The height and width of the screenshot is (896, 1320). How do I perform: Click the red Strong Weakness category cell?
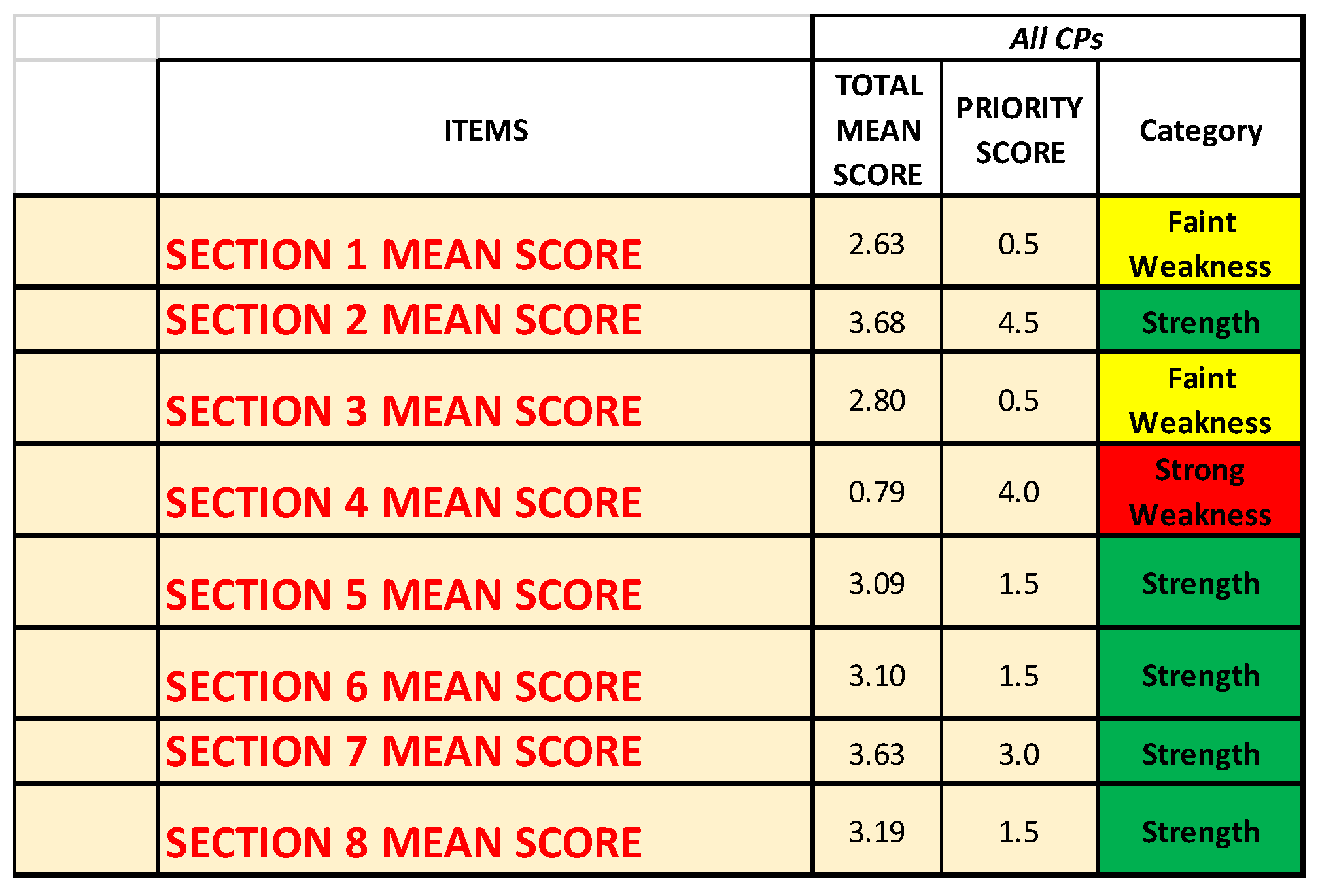1200,492
